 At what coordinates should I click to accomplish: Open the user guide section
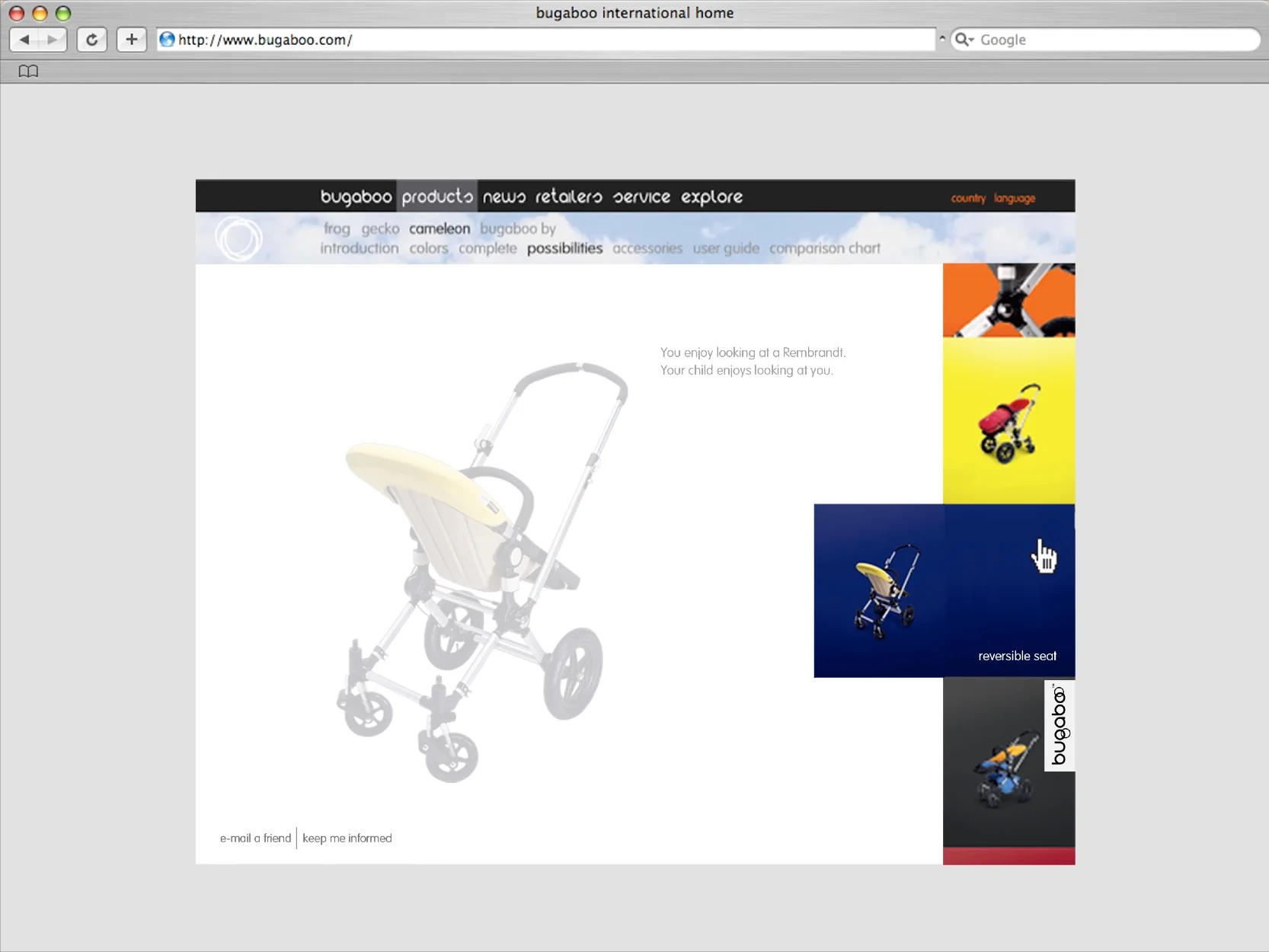(x=726, y=248)
